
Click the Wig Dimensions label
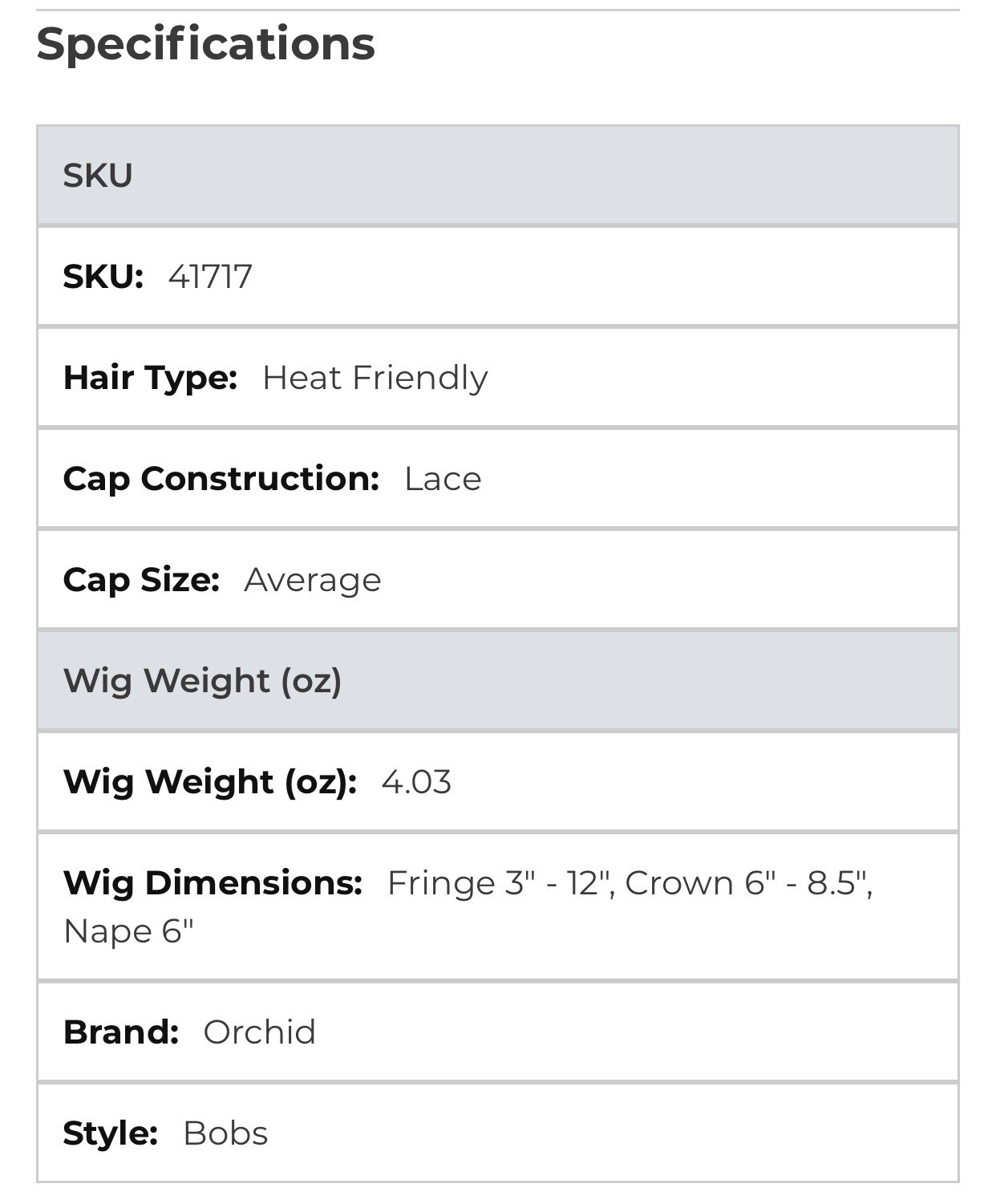[x=213, y=883]
